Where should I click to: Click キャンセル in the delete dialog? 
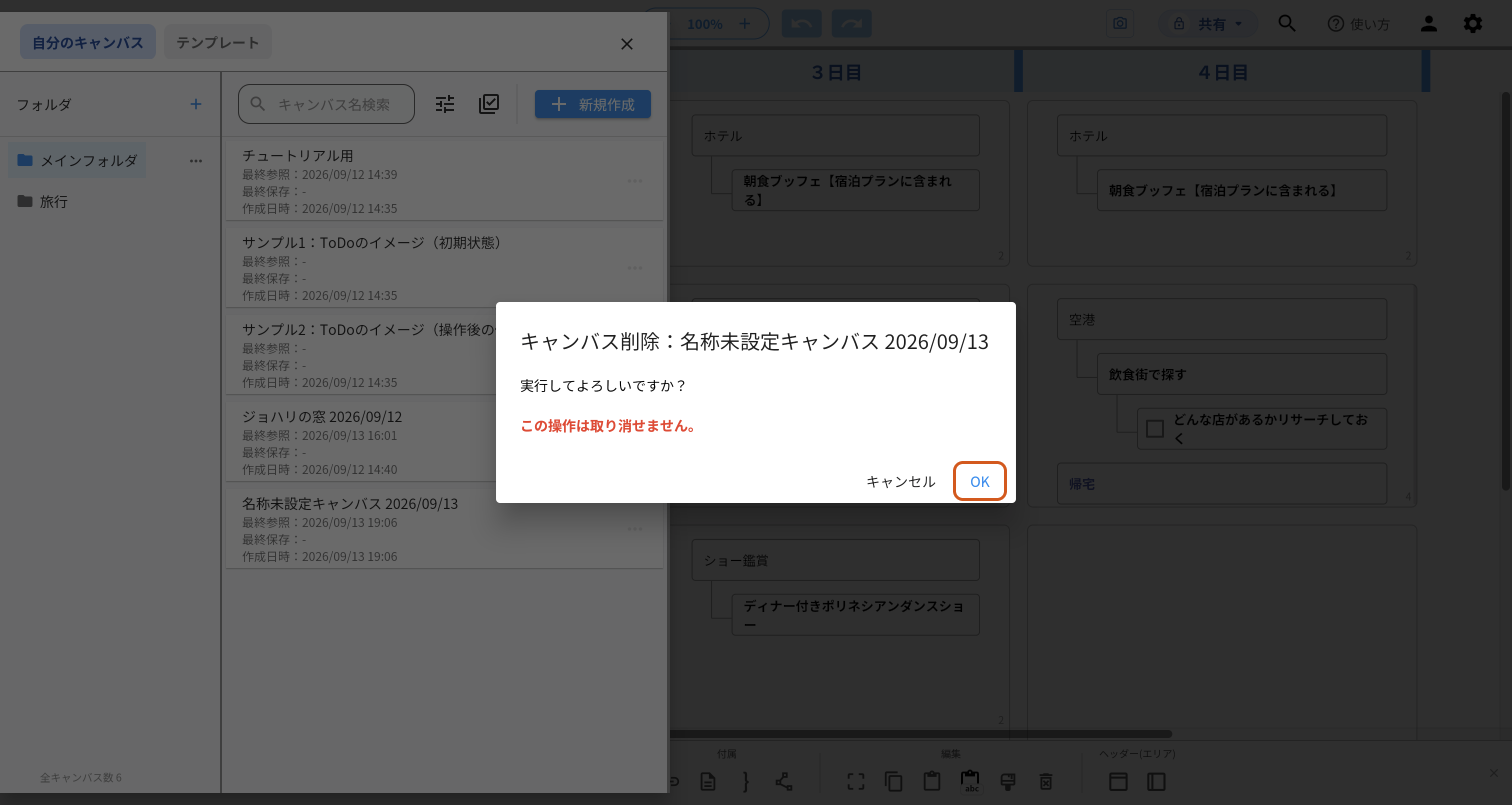900,481
